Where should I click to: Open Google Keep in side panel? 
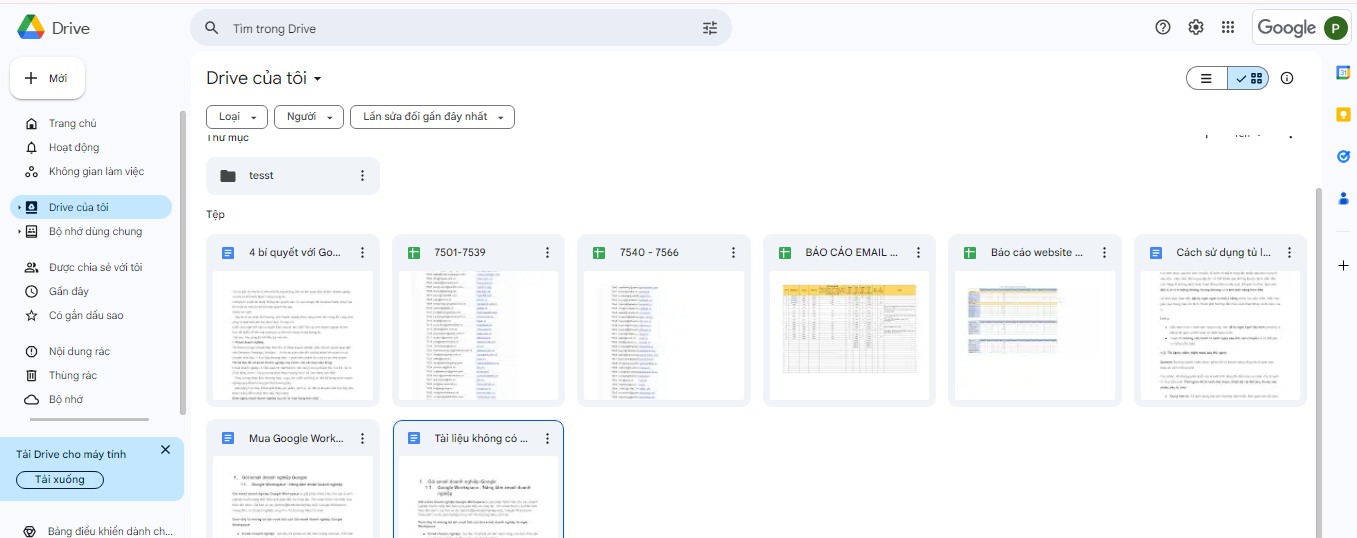(1343, 114)
